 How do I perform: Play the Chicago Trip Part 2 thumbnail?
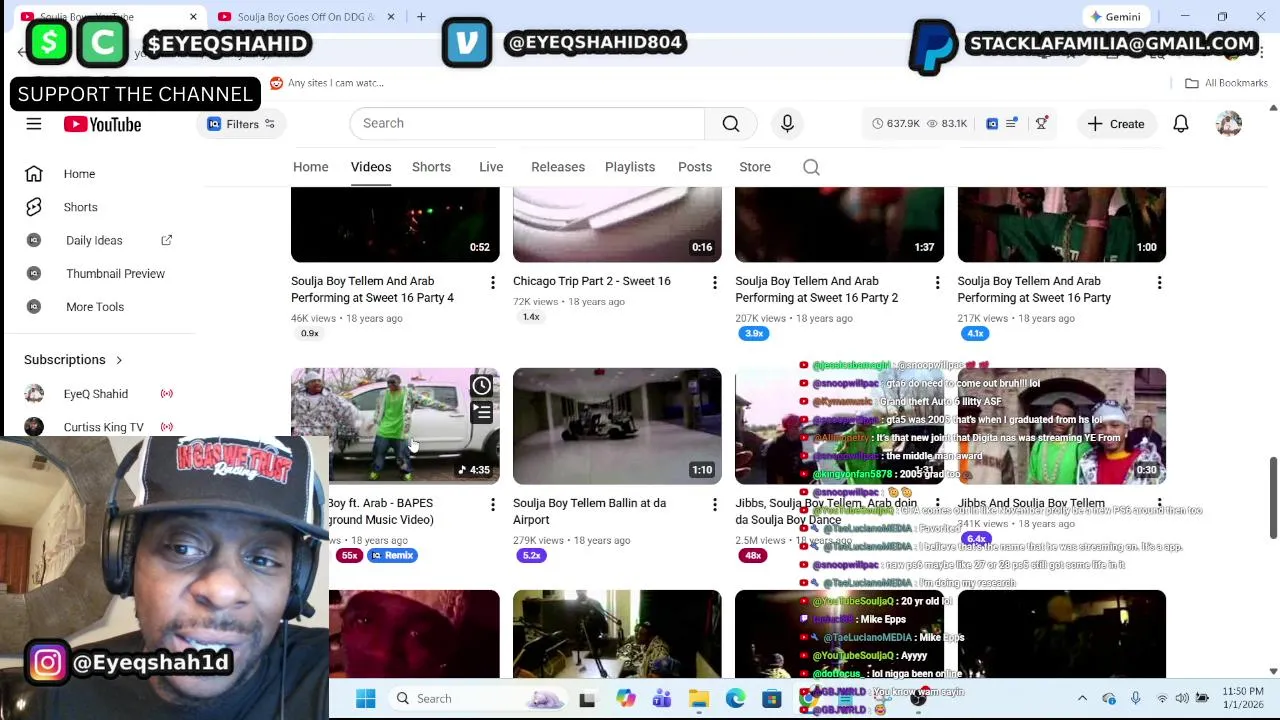(x=617, y=224)
